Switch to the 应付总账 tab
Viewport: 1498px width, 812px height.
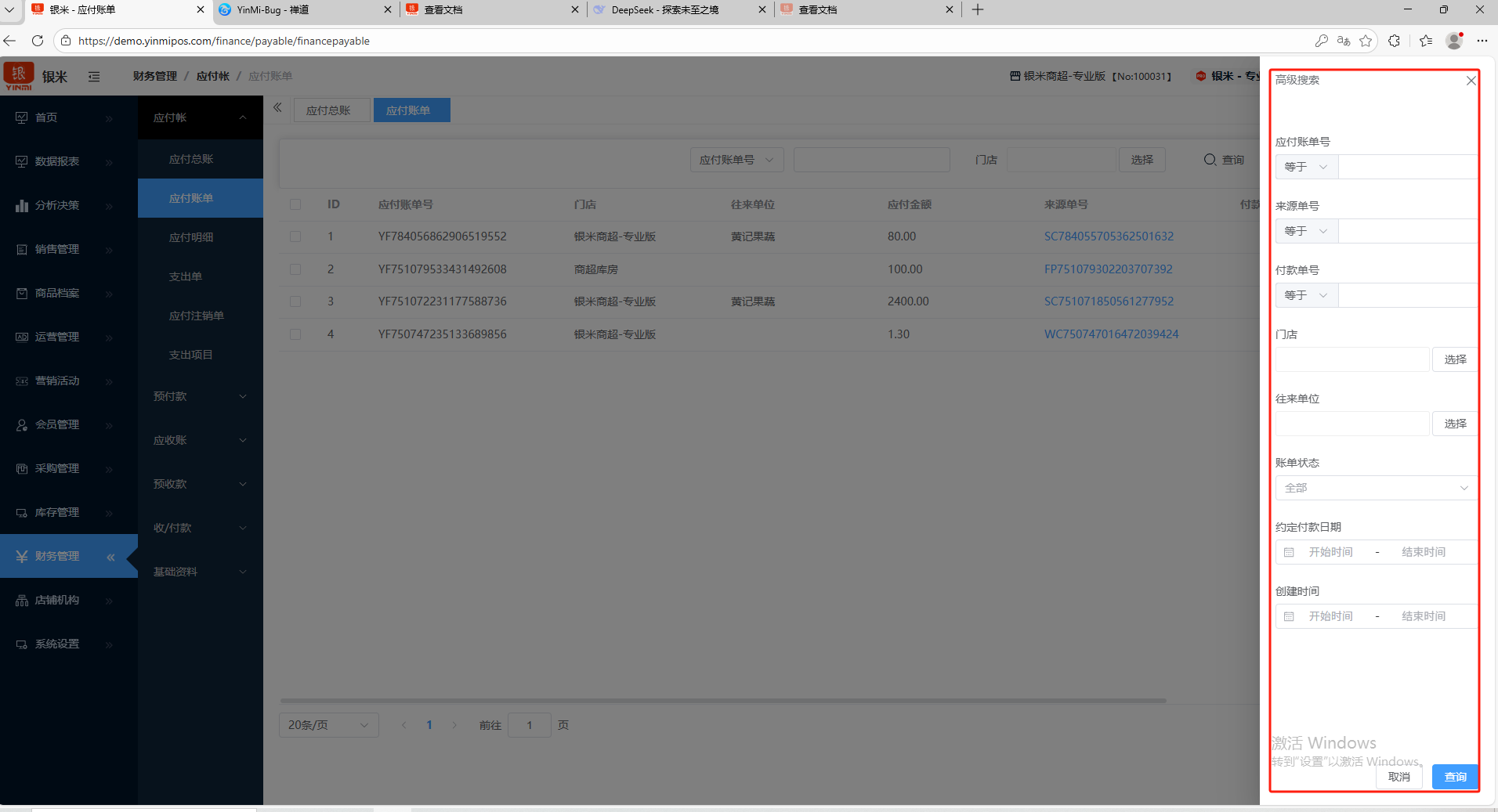(x=331, y=110)
